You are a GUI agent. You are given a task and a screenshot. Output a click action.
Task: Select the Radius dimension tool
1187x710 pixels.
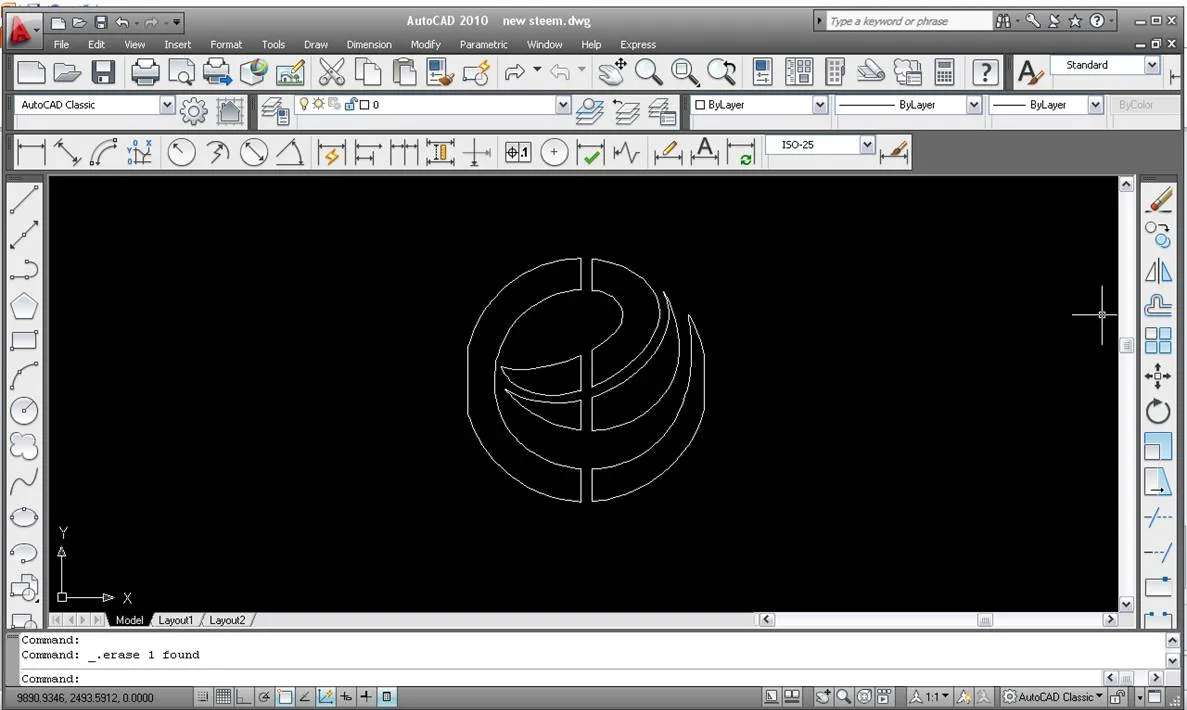tap(181, 152)
